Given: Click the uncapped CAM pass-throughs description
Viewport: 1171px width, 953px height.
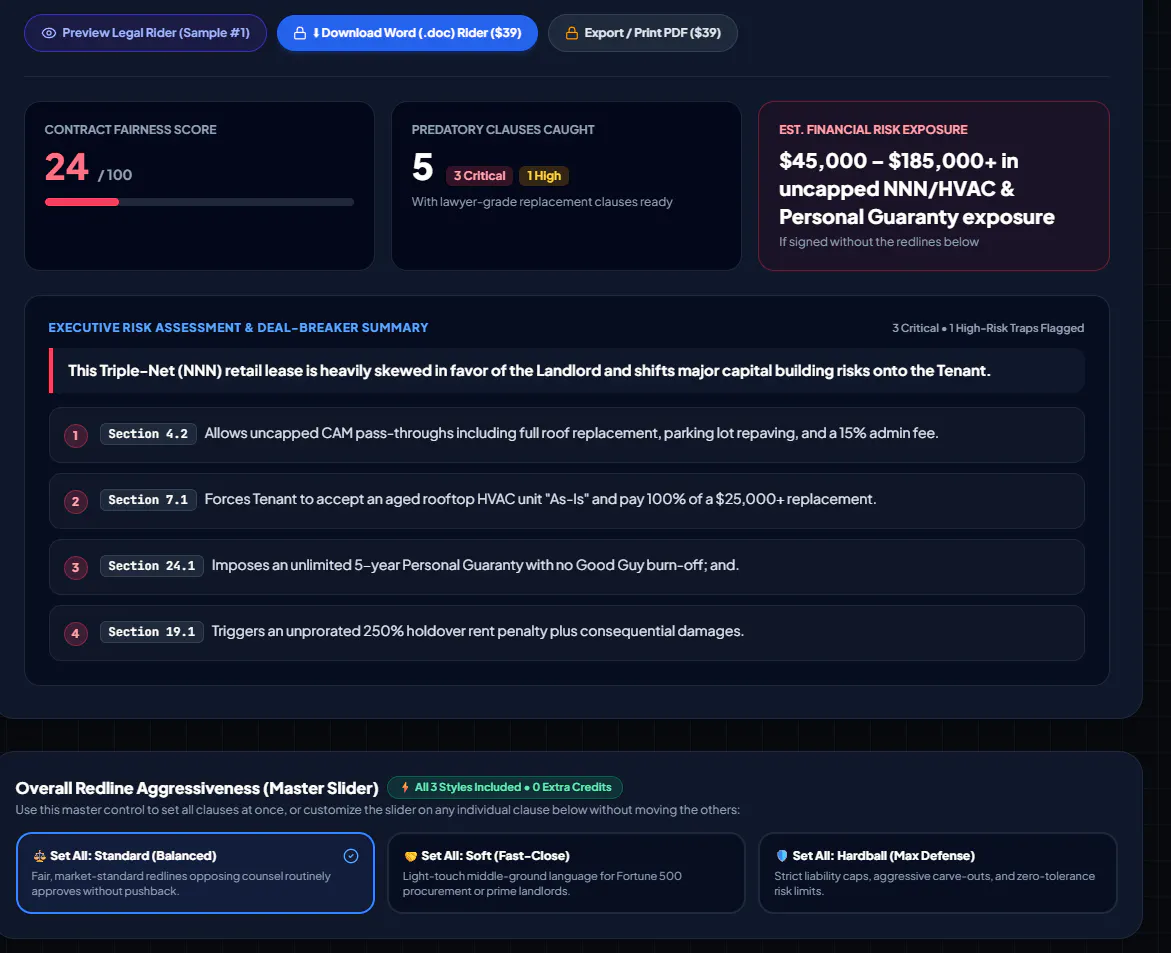Looking at the screenshot, I should tap(571, 433).
